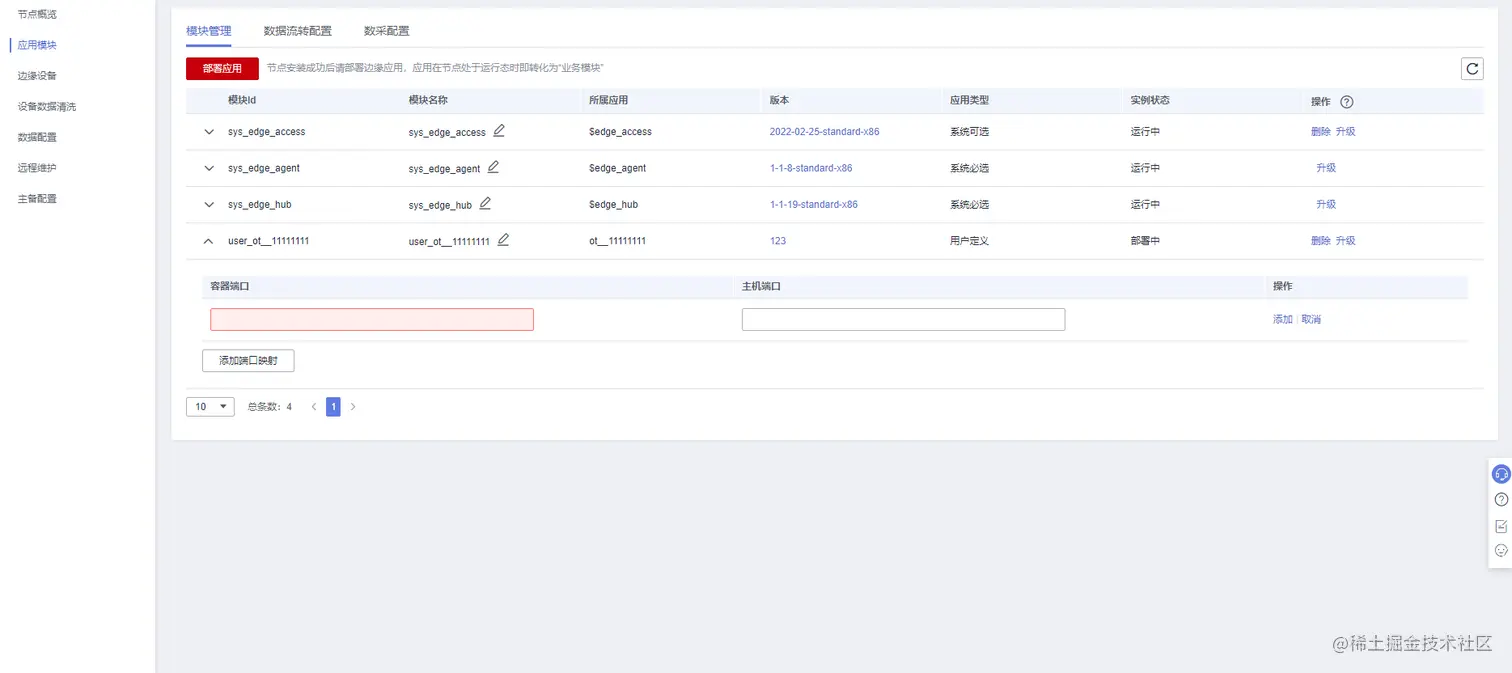Click 升级 for sys_edge_access
The width and height of the screenshot is (1512, 673).
pos(1346,131)
